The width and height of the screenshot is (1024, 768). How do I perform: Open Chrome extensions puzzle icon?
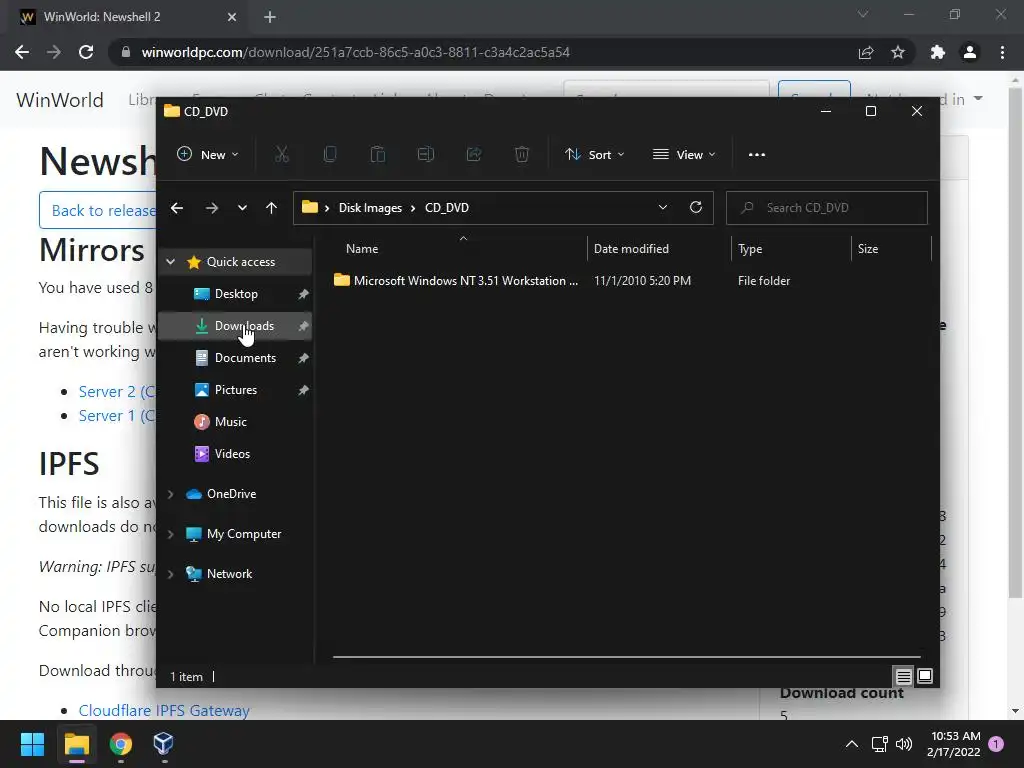pyautogui.click(x=938, y=52)
